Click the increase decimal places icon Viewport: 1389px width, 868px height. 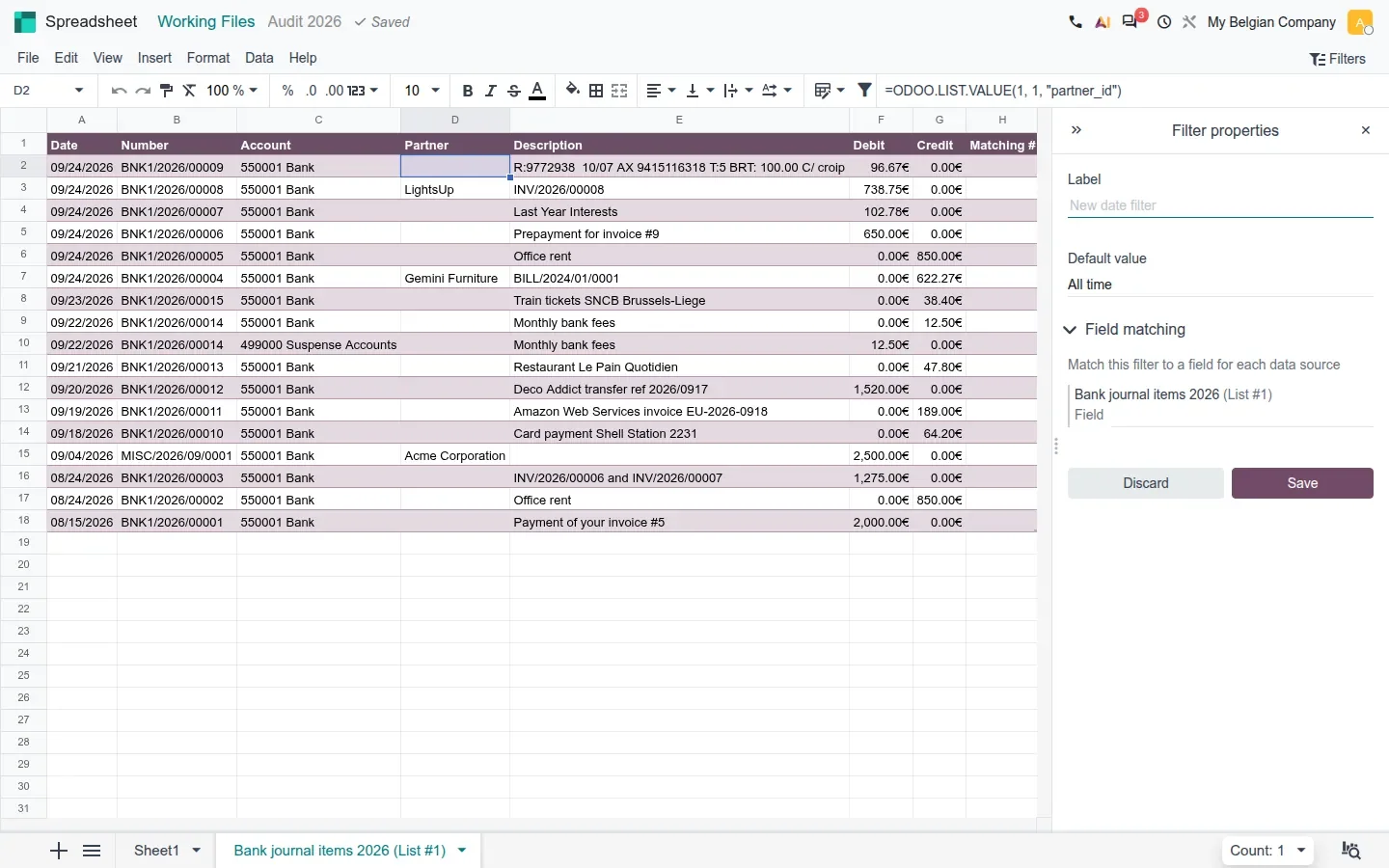point(334,91)
